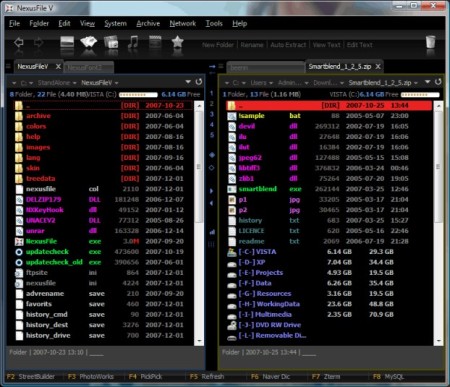Click the New Folder button

218,45
